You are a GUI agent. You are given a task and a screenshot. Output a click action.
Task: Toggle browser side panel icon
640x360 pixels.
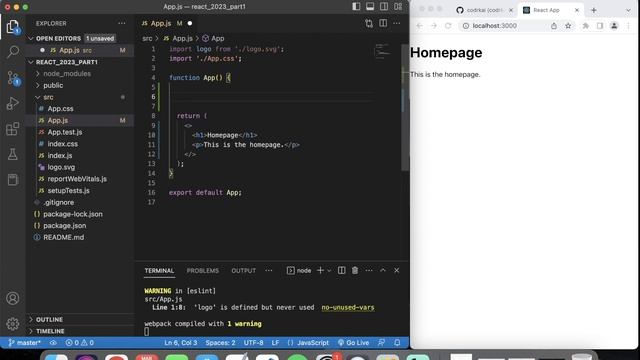600,26
